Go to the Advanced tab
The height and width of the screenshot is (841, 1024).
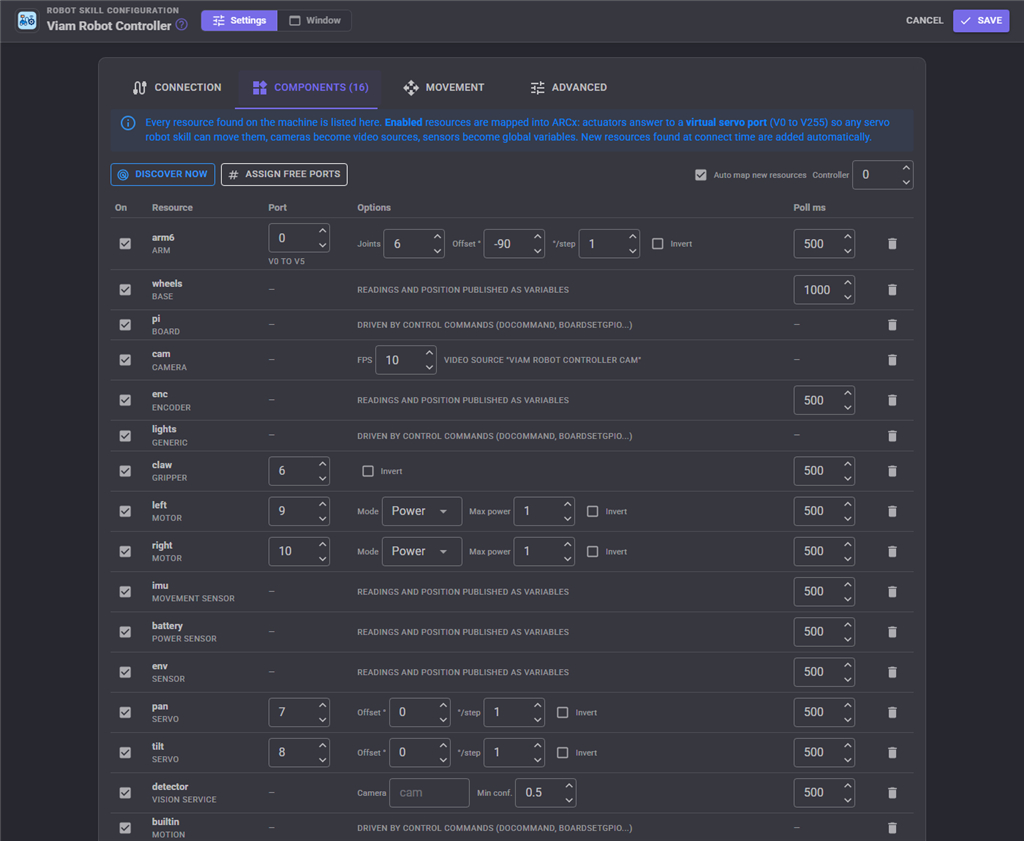pos(568,87)
